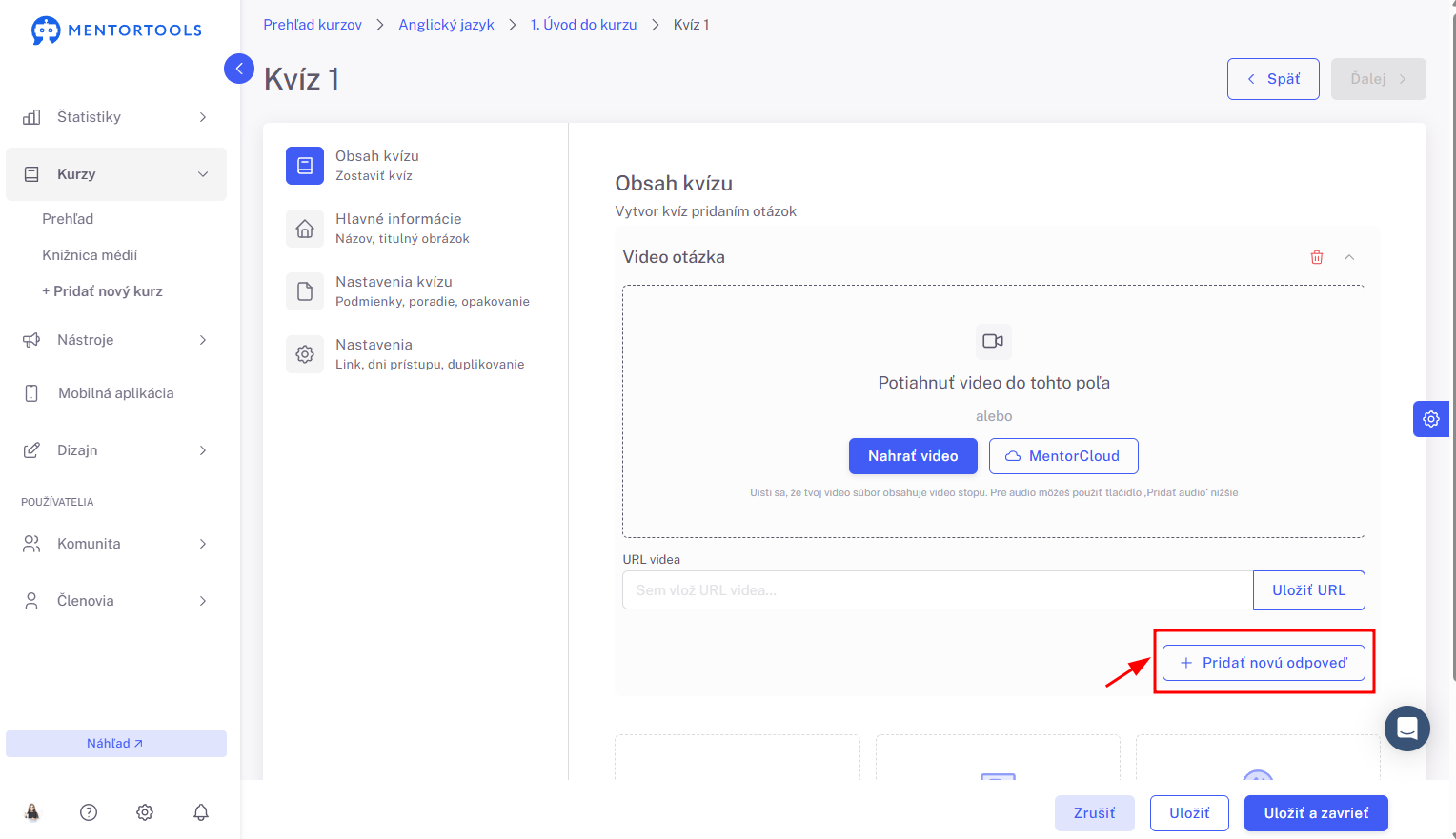Click the URL videa input field
Viewport: 1456px width, 839px height.
pos(938,590)
